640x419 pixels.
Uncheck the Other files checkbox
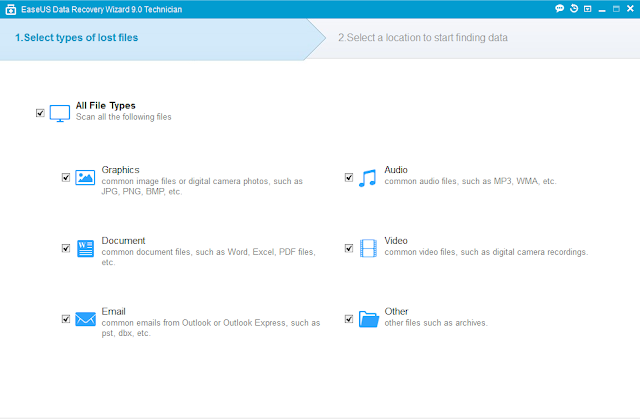[349, 319]
